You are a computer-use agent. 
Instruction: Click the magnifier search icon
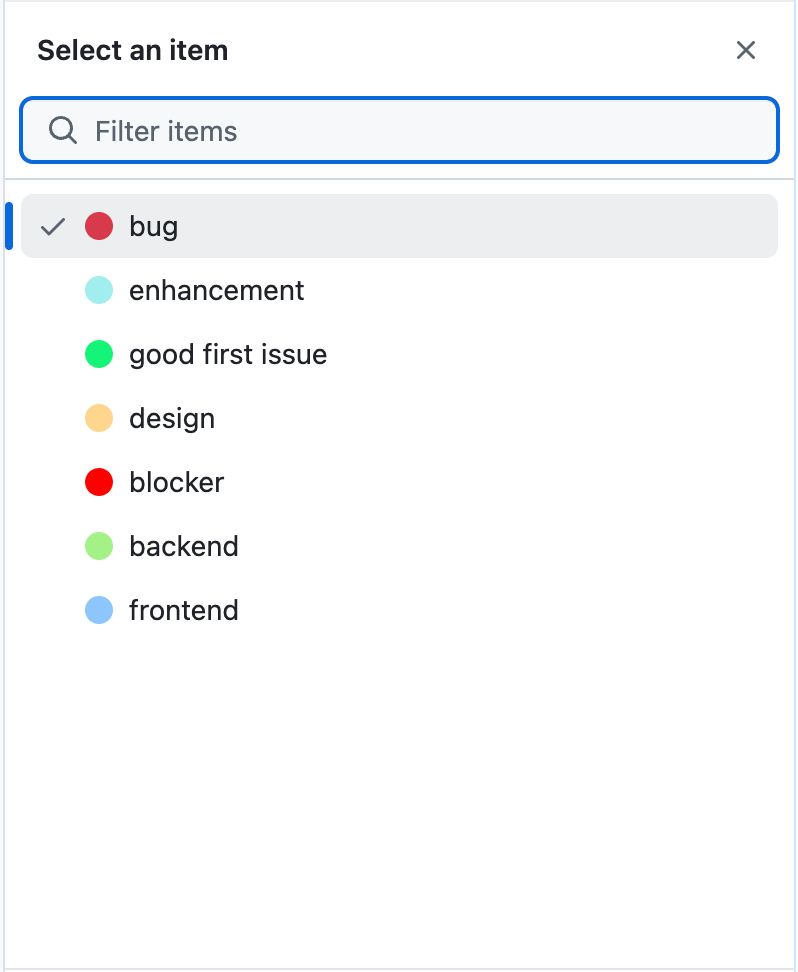click(62, 130)
